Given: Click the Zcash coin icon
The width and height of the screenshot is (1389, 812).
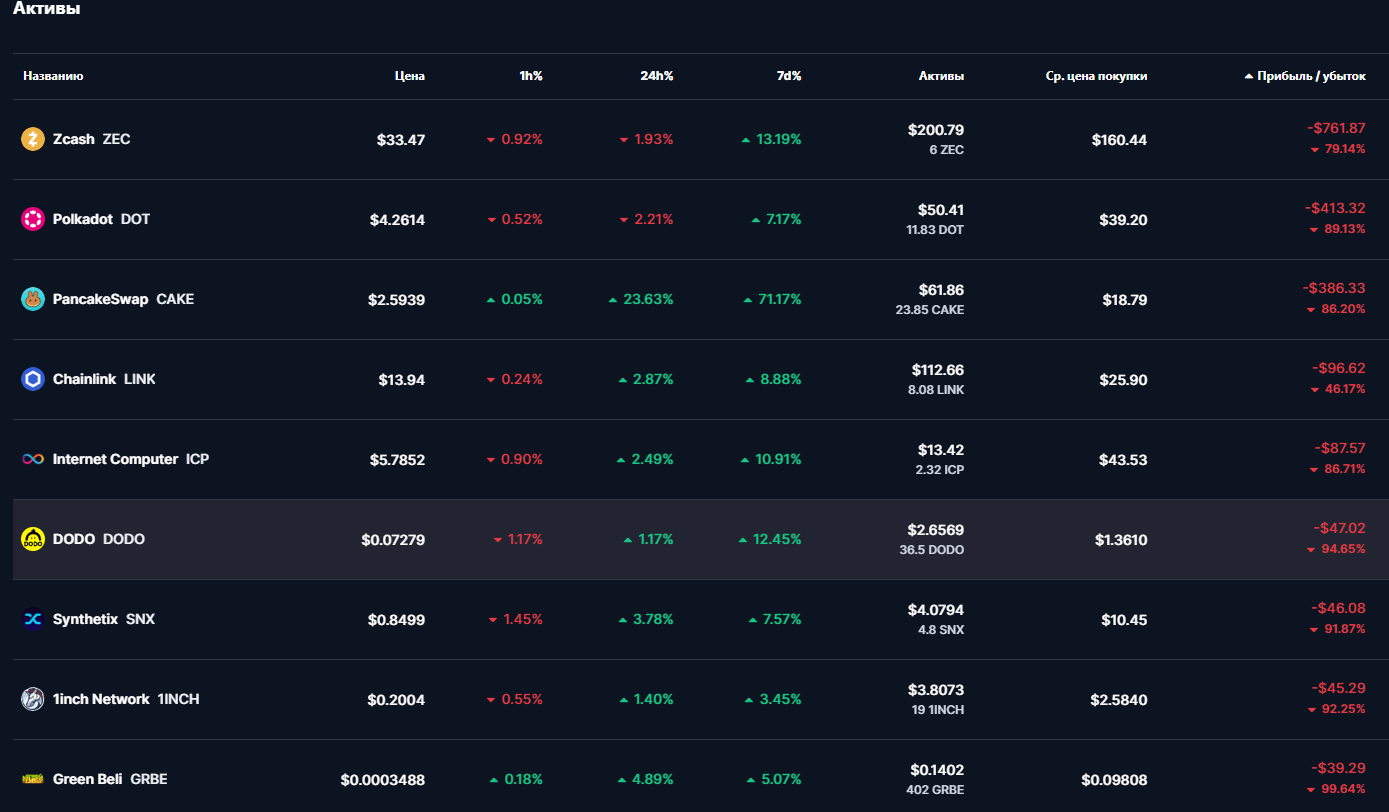Looking at the screenshot, I should point(33,139).
